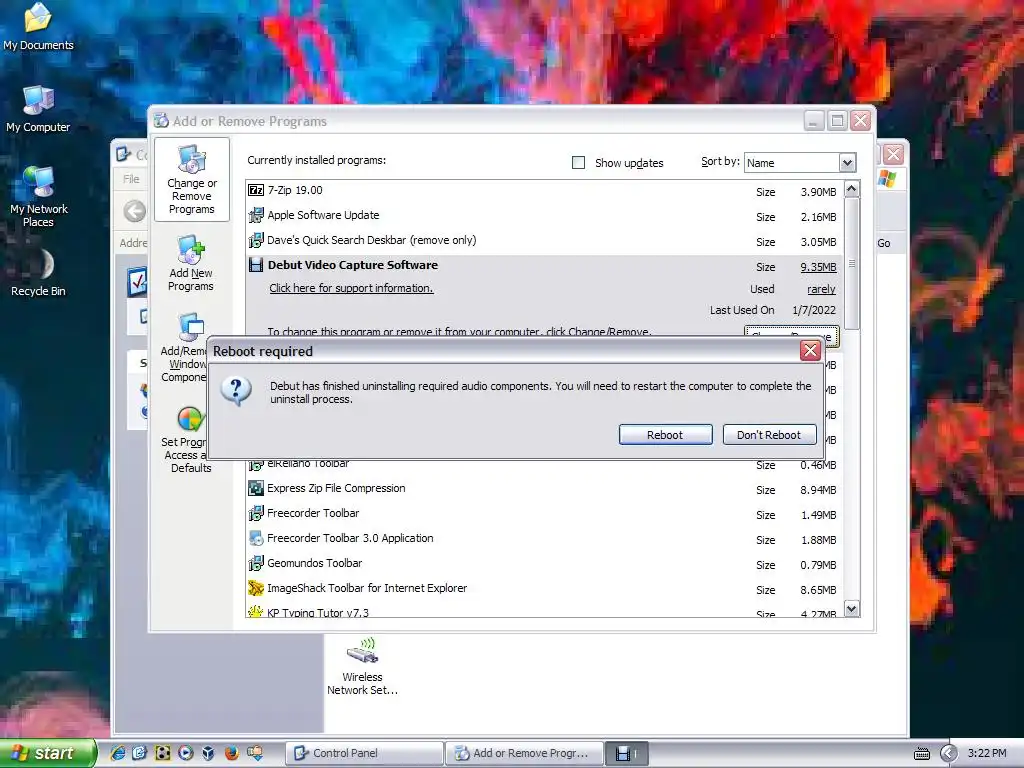Open My Network Places desktop icon
Screen dimensions: 1024x768
pyautogui.click(x=39, y=197)
